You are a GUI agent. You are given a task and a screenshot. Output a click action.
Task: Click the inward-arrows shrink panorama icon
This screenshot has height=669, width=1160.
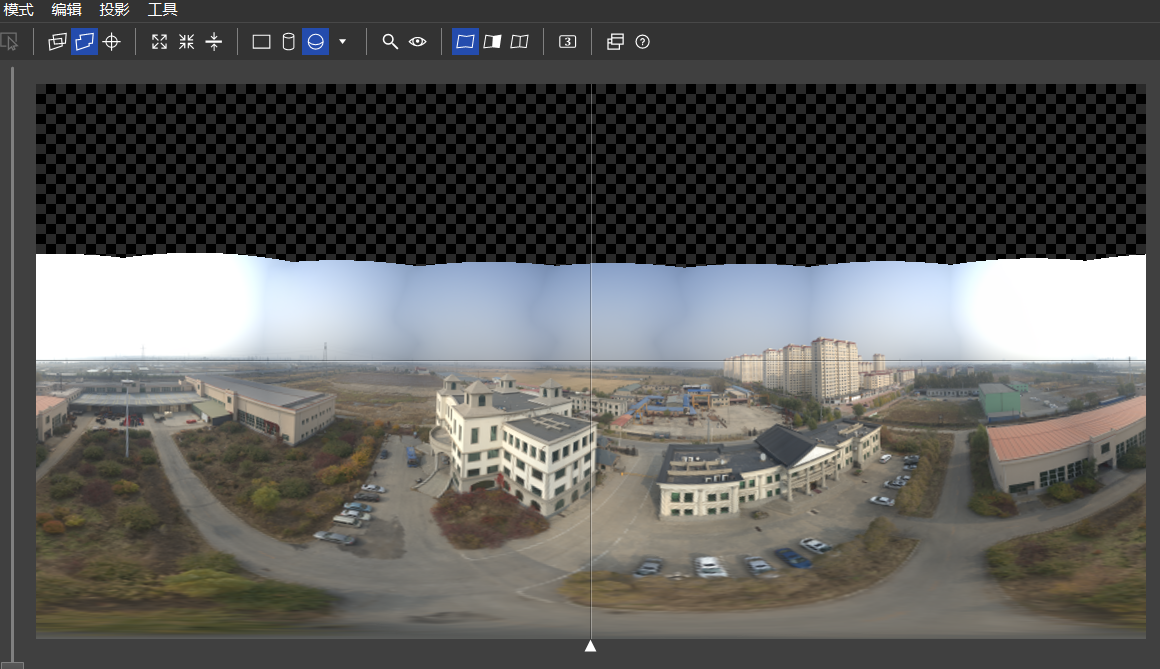[186, 42]
